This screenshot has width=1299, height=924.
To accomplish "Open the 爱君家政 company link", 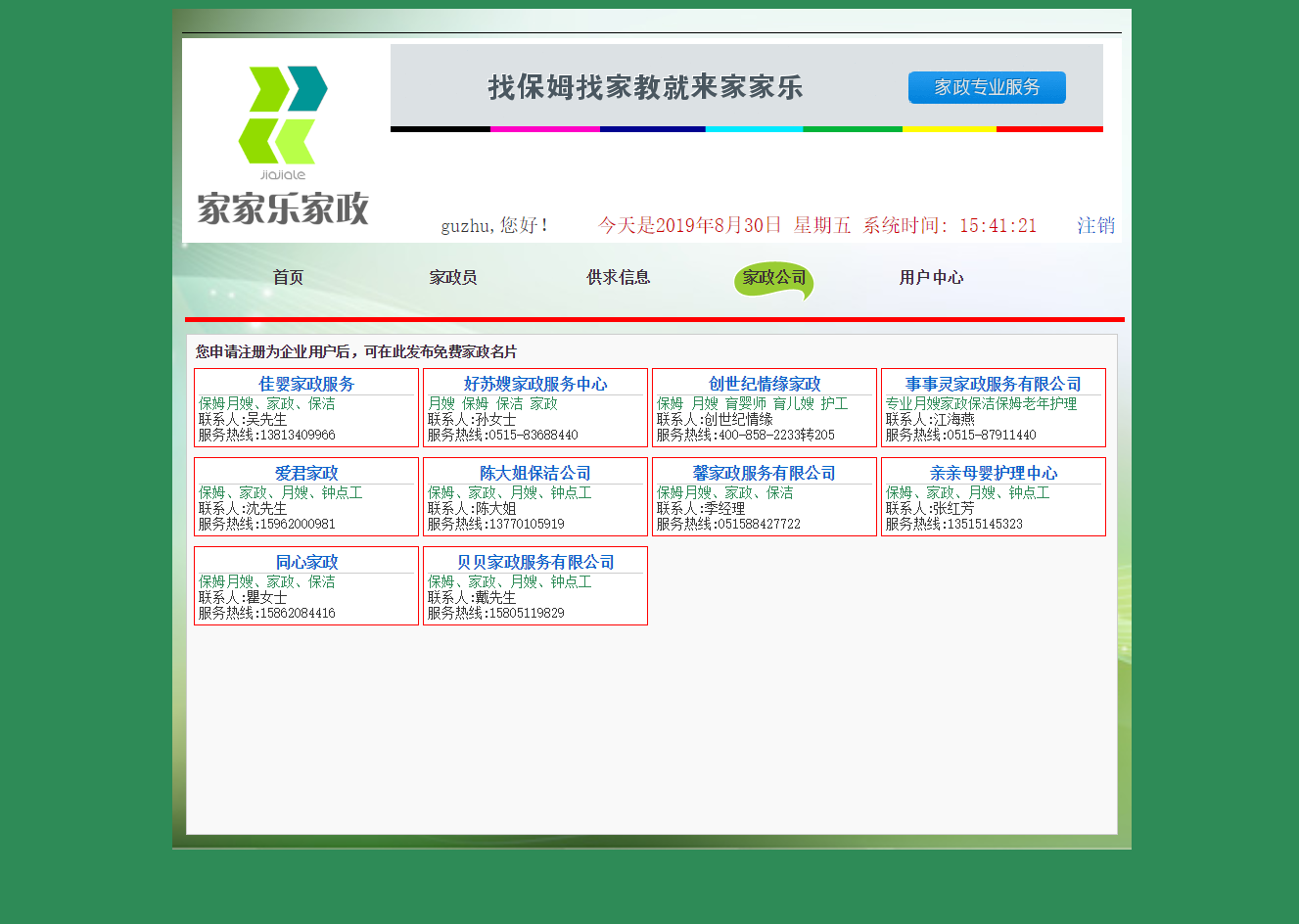I will (x=306, y=472).
